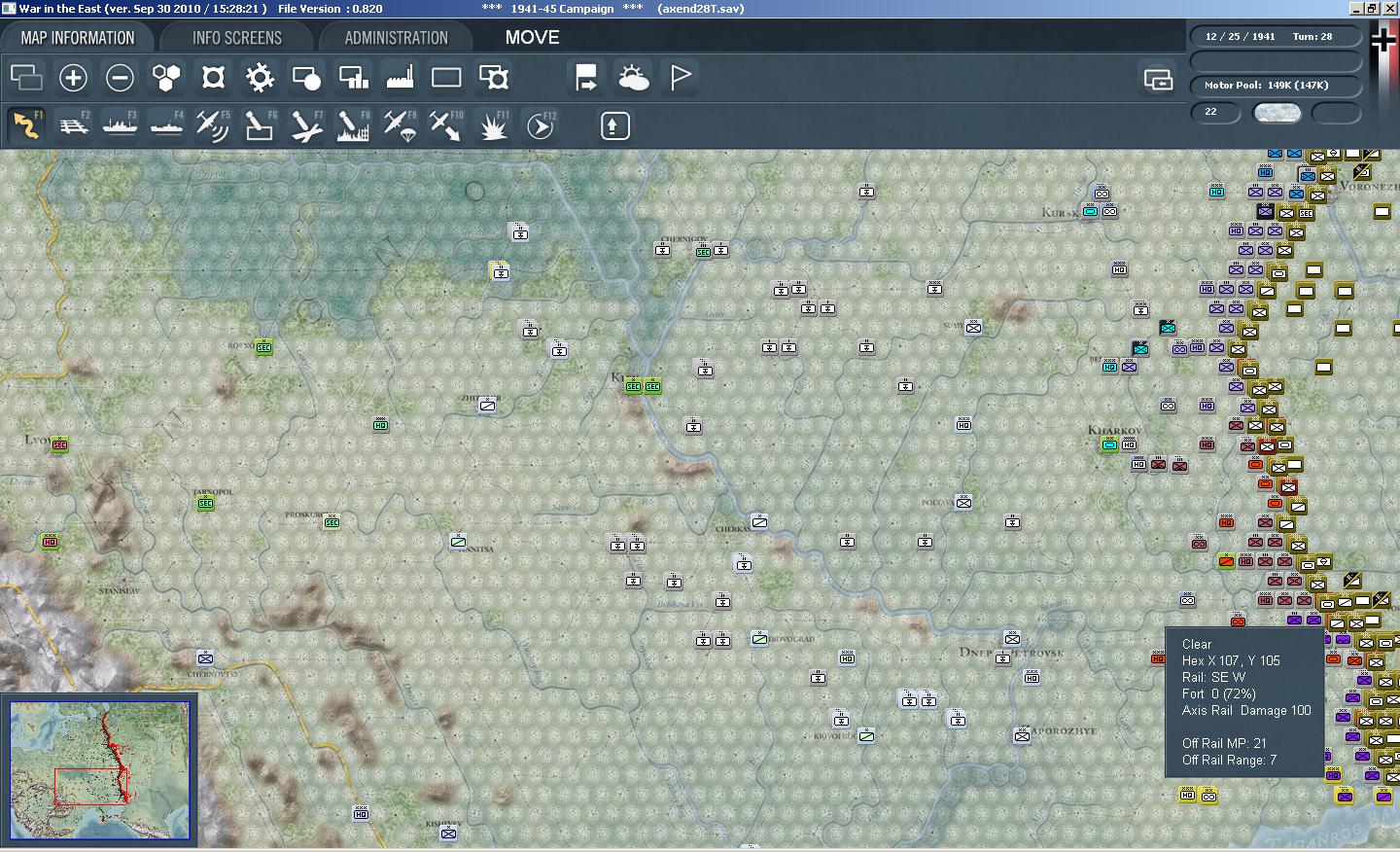Click the factory icon

click(x=400, y=78)
